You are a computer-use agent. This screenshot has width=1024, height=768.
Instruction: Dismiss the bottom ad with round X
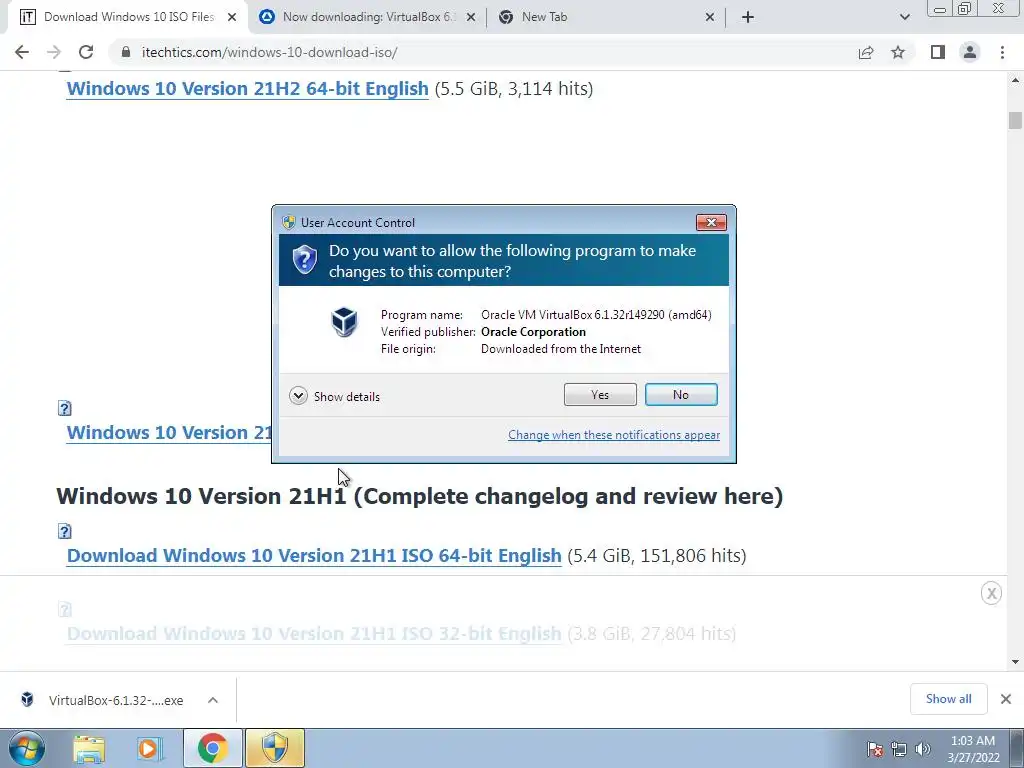[991, 593]
